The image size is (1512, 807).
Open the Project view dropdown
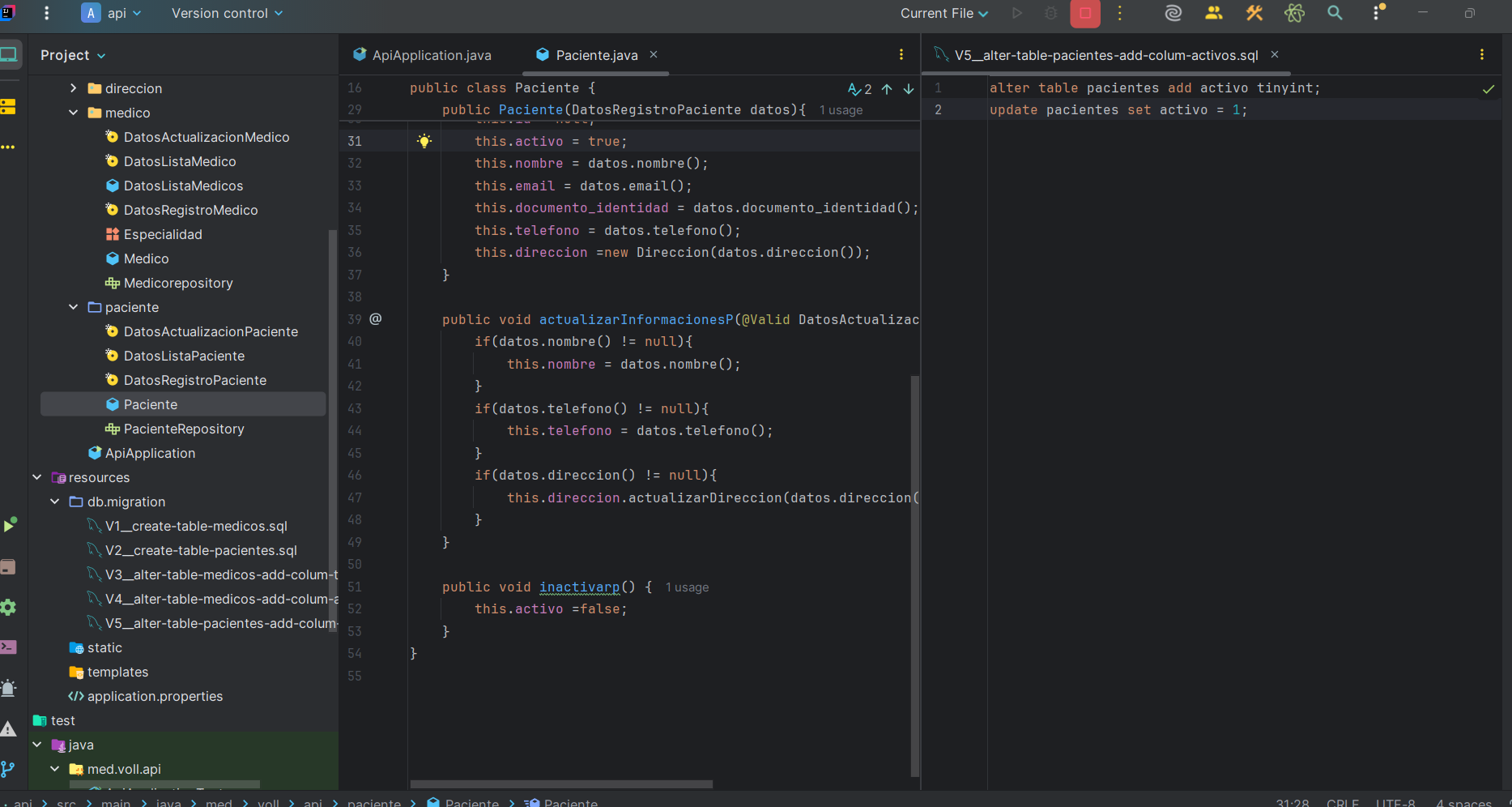pos(73,55)
